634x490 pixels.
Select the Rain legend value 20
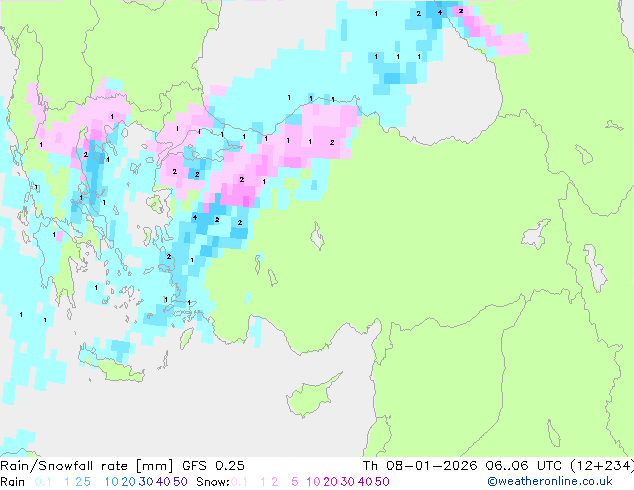coord(128,482)
